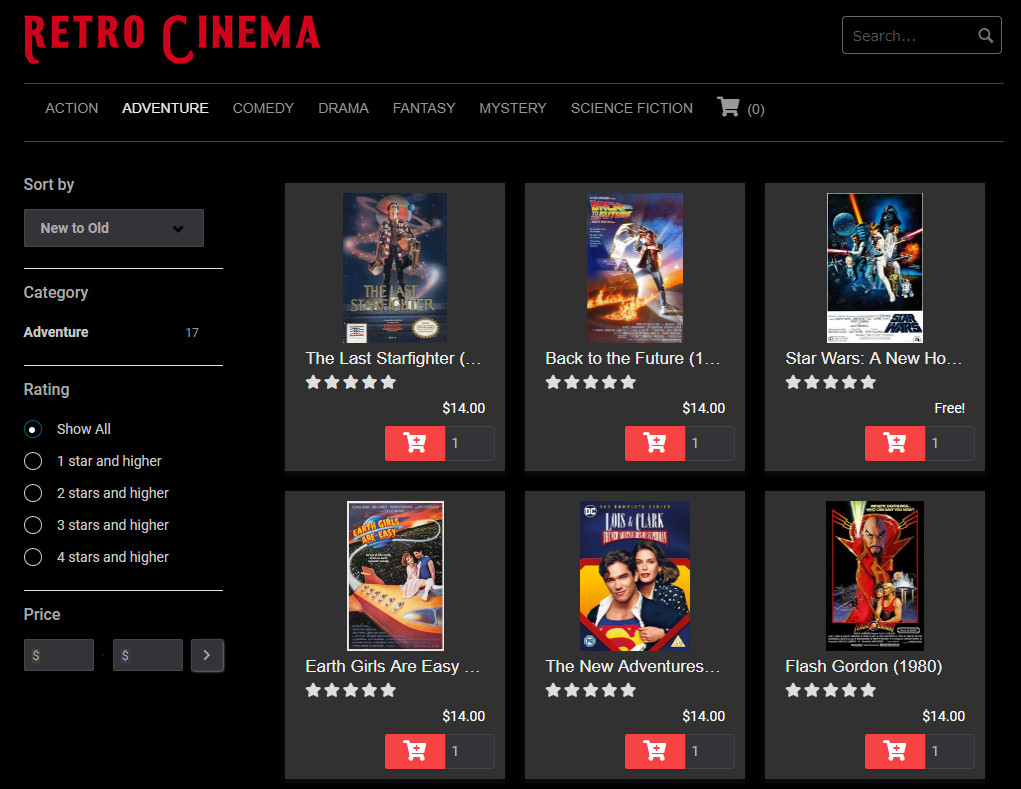Open the Action category
The width and height of the screenshot is (1021, 789).
72,108
